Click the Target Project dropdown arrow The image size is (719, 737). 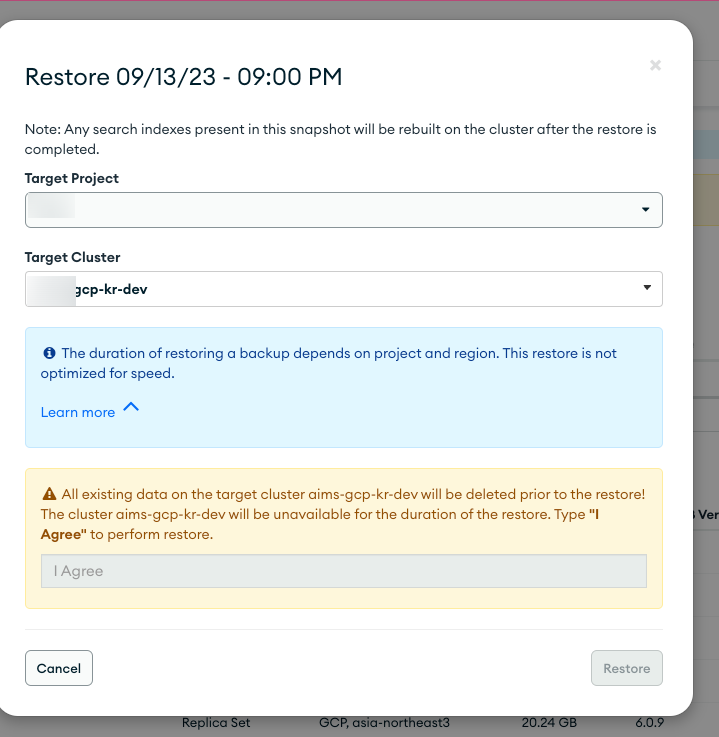tap(646, 210)
